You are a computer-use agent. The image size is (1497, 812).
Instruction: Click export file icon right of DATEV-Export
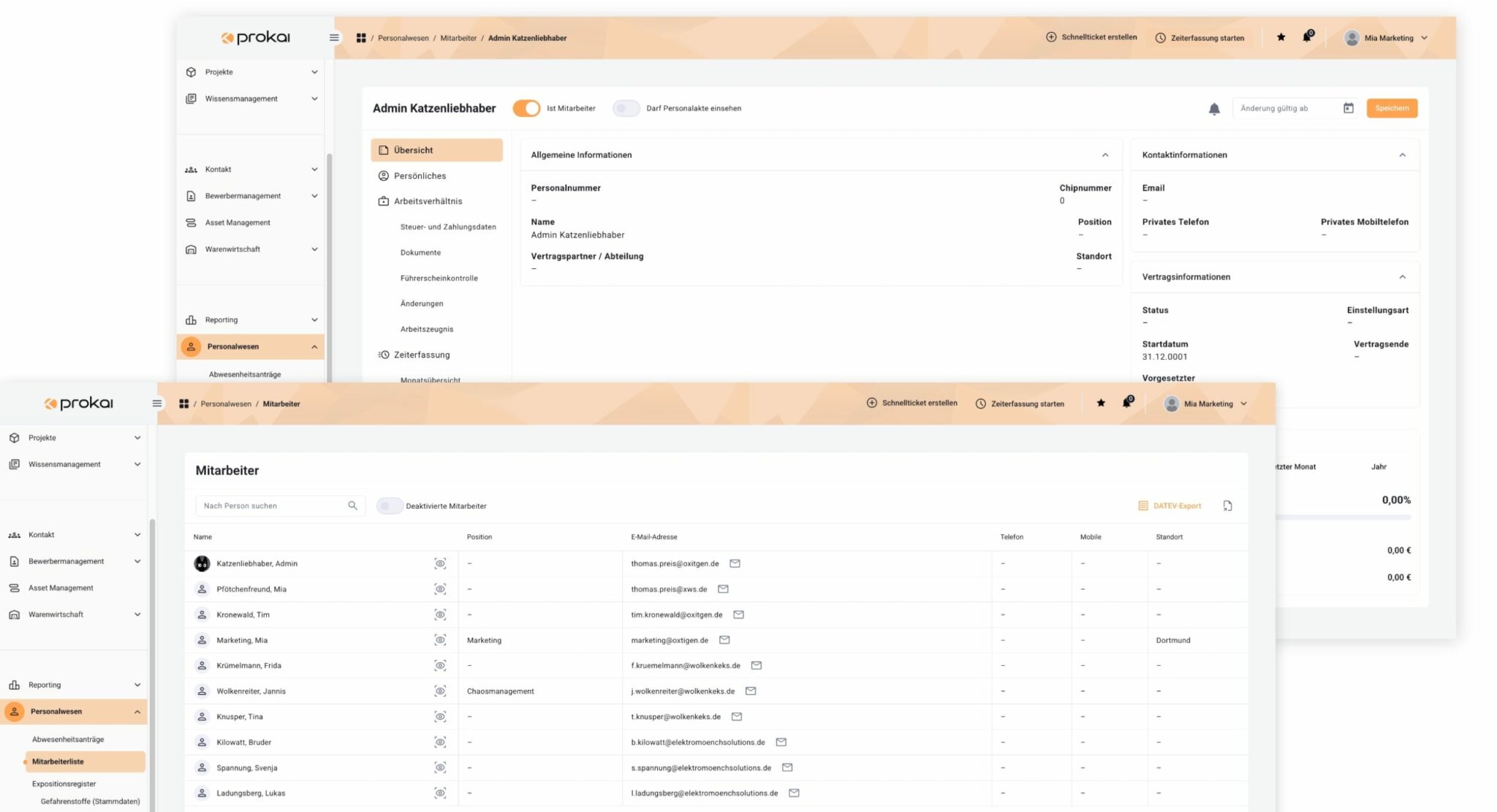tap(1227, 506)
